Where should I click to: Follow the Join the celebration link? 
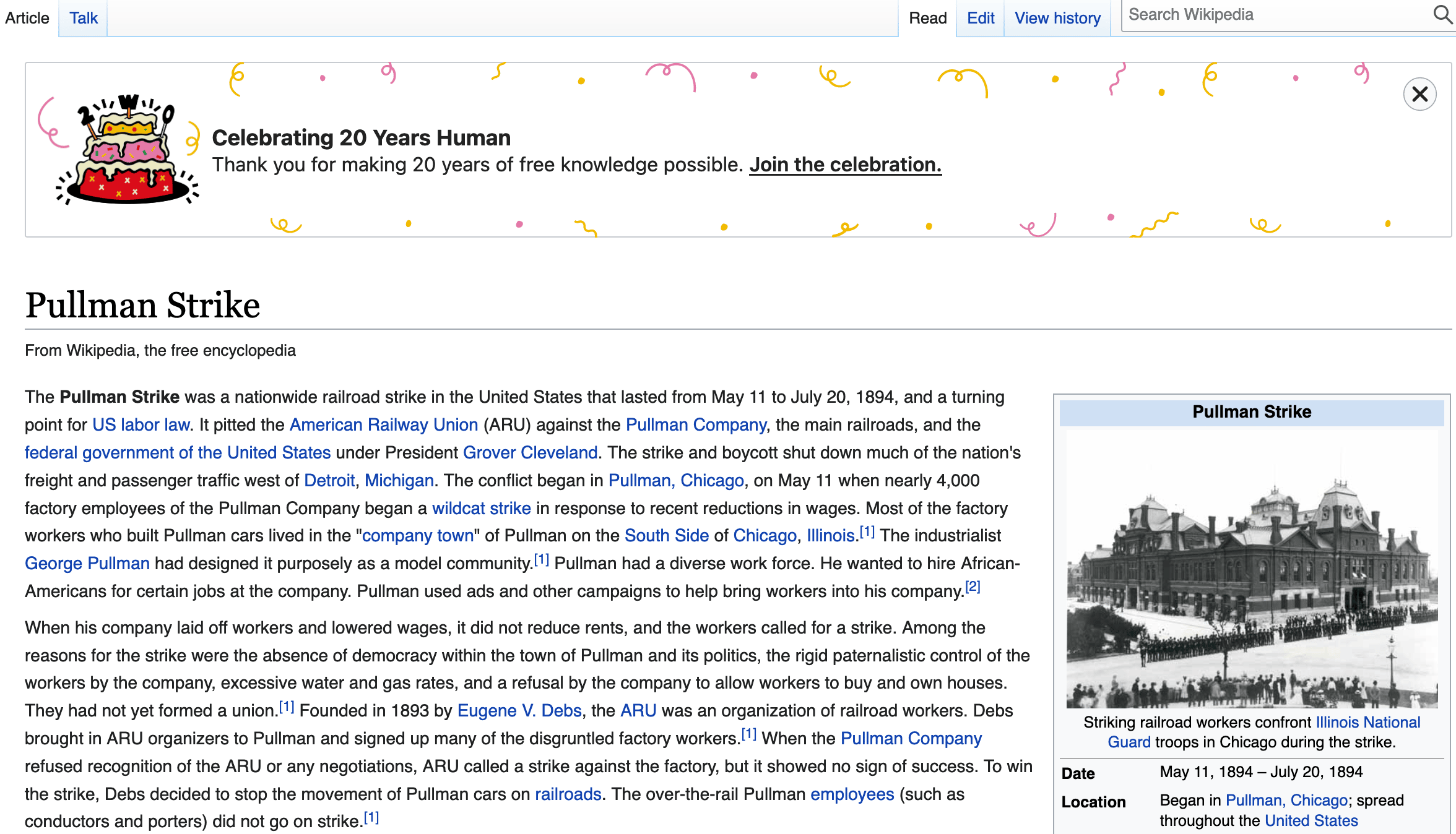(846, 165)
